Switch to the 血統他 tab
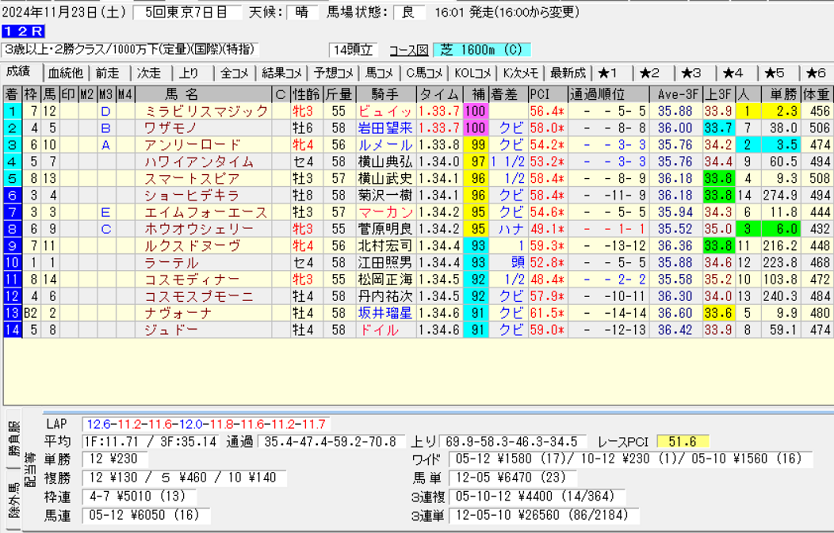The height and width of the screenshot is (533, 834). 65,73
